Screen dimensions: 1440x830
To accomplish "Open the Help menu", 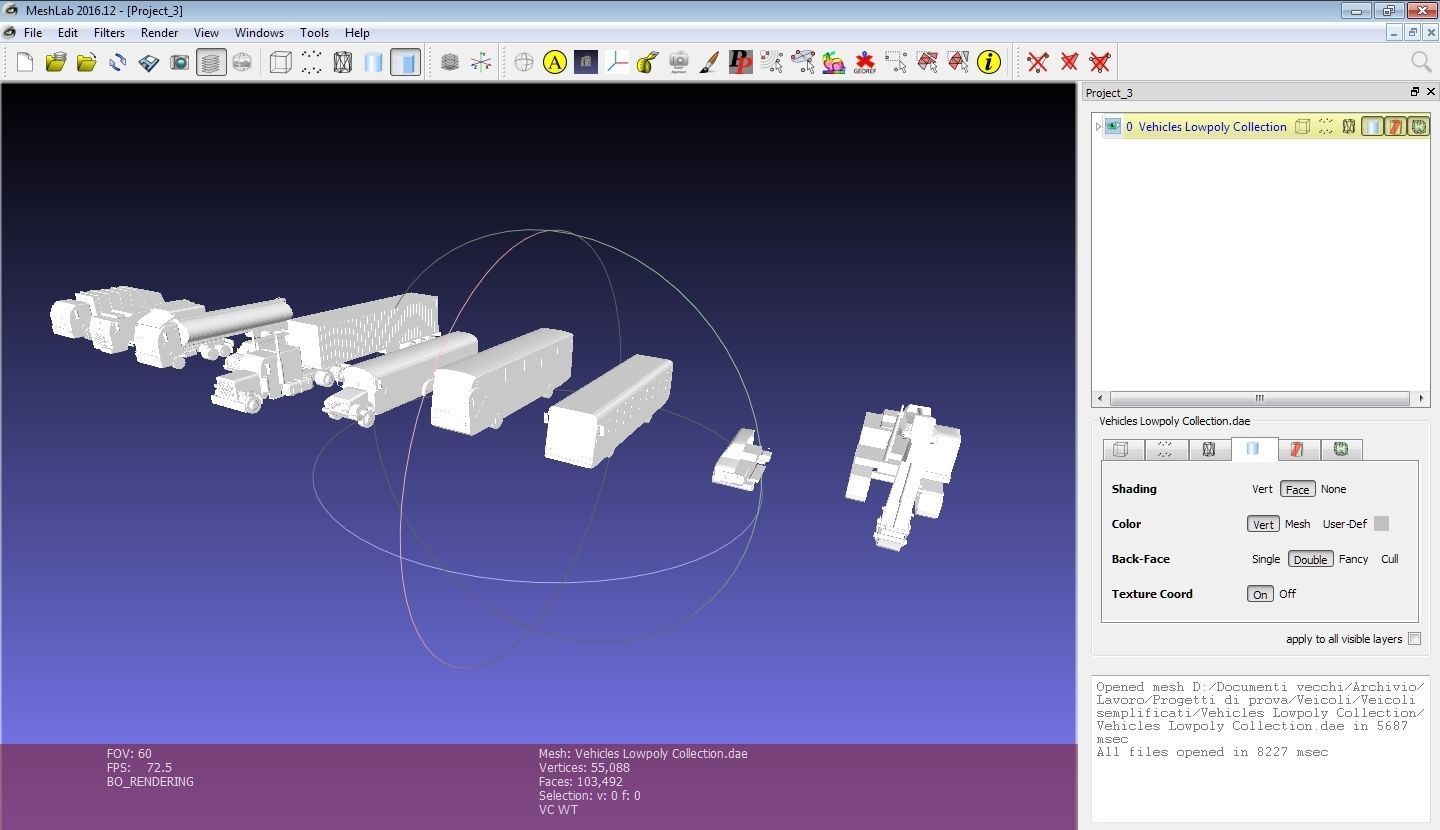I will coord(357,32).
